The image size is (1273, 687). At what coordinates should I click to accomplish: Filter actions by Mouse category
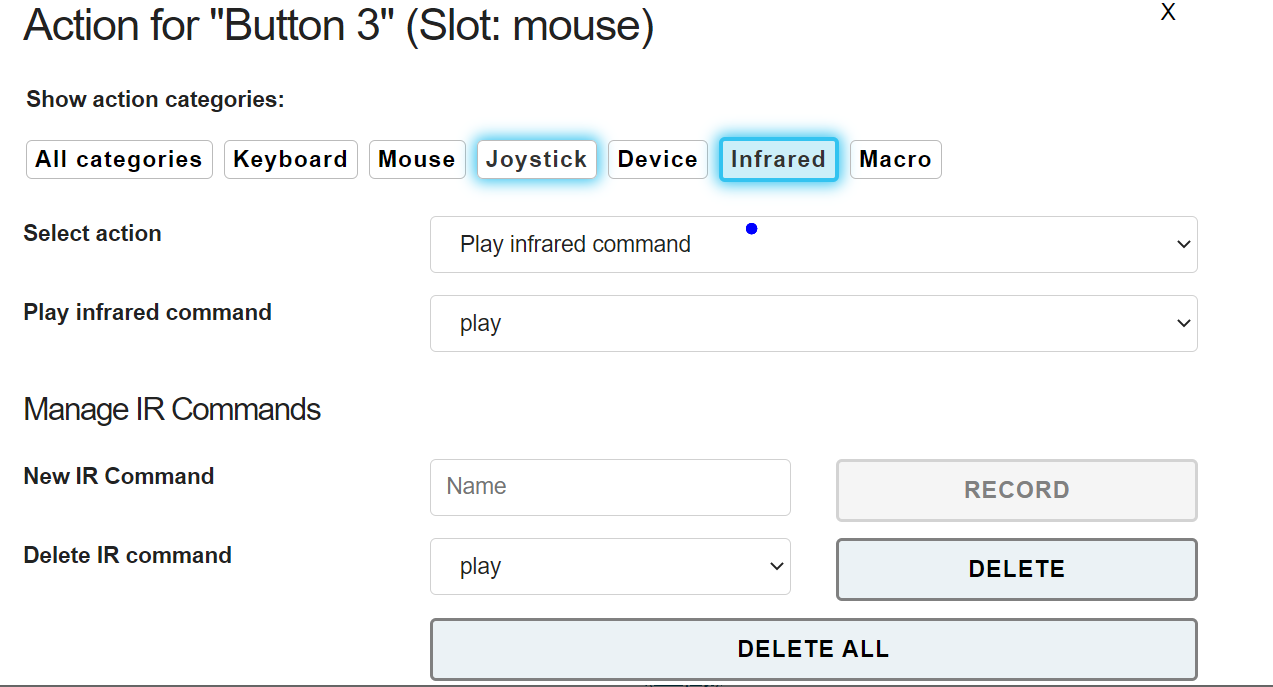click(x=417, y=159)
